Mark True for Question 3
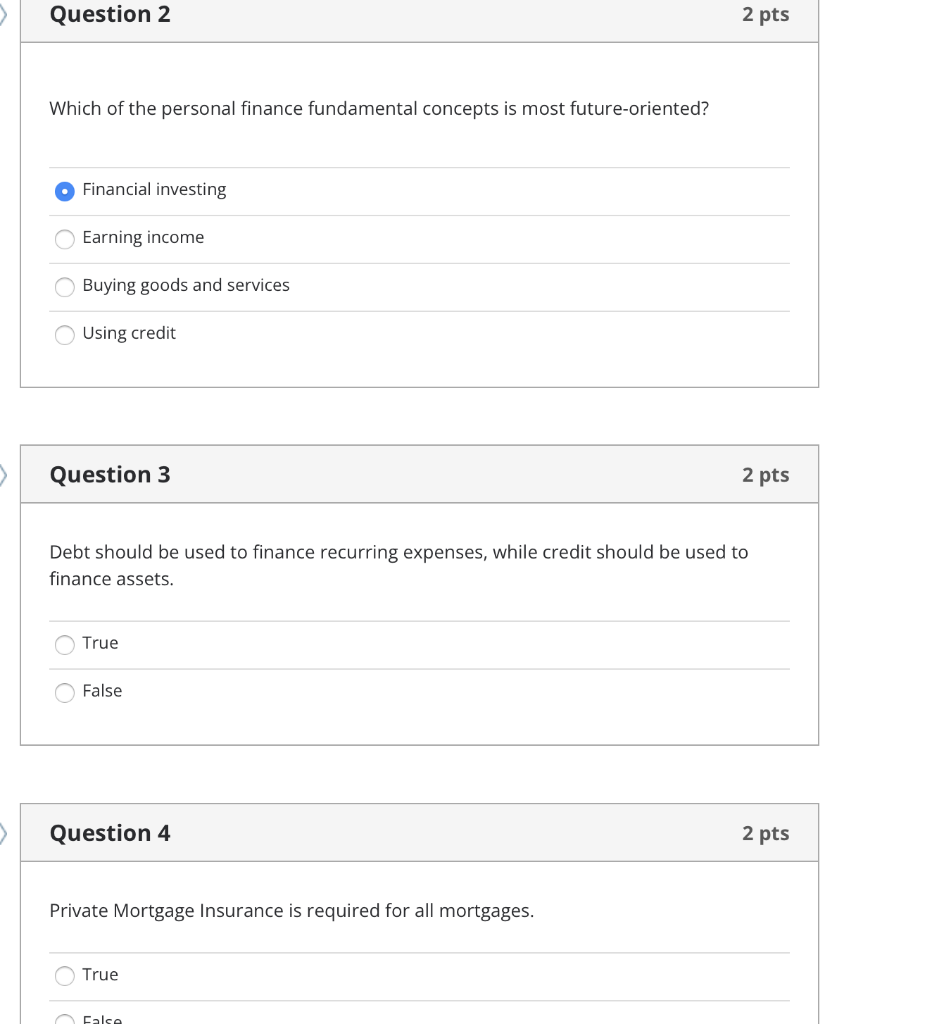The width and height of the screenshot is (932, 1024). [x=65, y=645]
